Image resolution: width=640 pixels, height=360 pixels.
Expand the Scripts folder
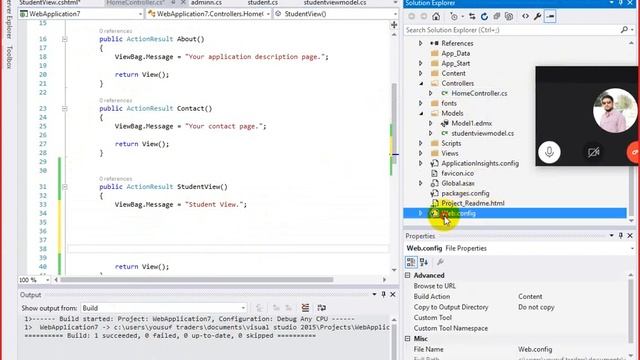(420, 143)
